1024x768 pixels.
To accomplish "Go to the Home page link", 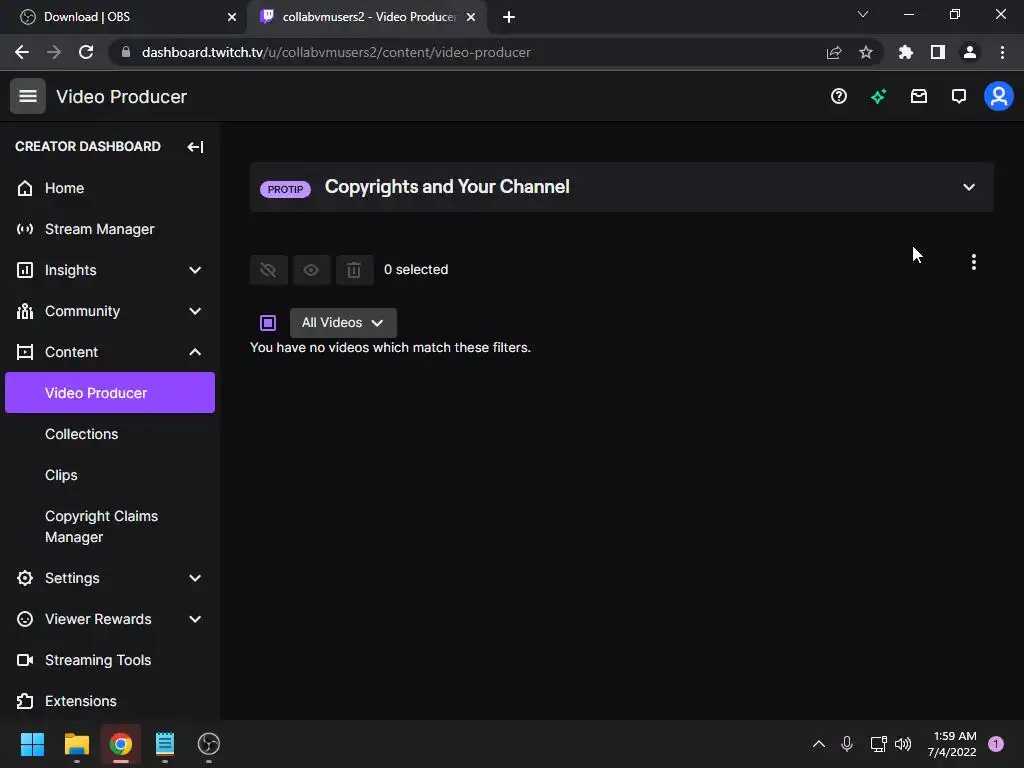I will pos(64,188).
